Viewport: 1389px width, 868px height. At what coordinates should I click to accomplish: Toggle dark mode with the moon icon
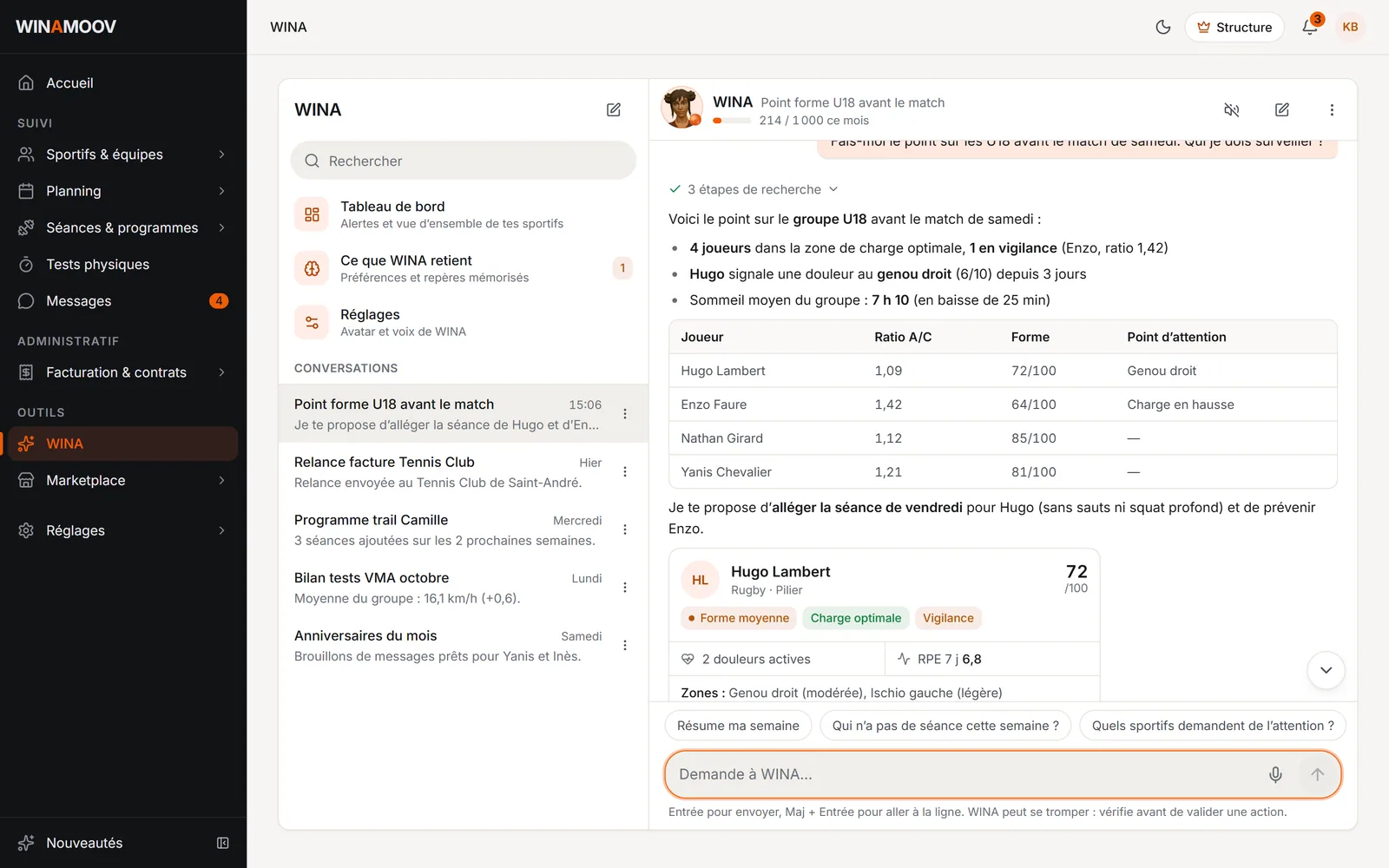click(1163, 27)
